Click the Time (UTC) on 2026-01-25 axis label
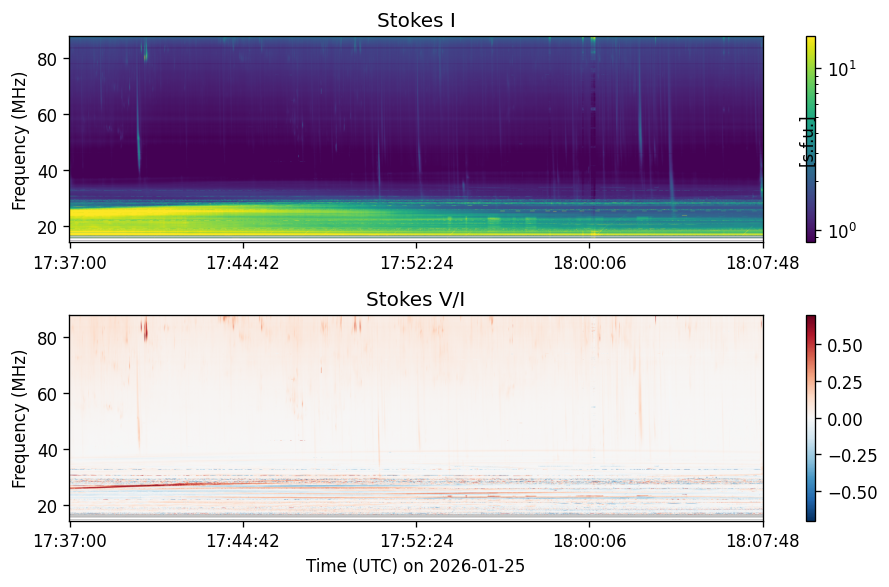Viewport: 889px width, 587px height. coord(416,565)
